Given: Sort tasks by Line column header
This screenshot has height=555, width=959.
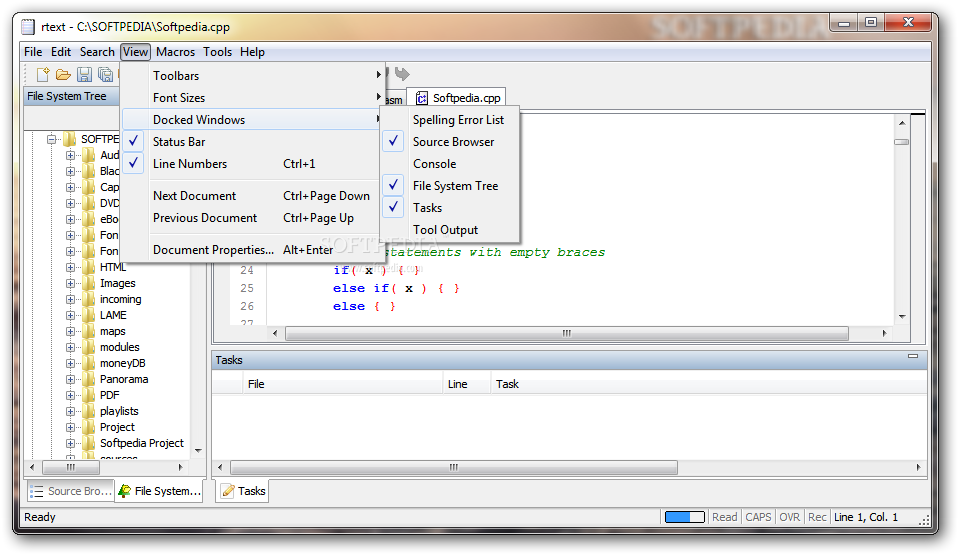Looking at the screenshot, I should [x=466, y=384].
